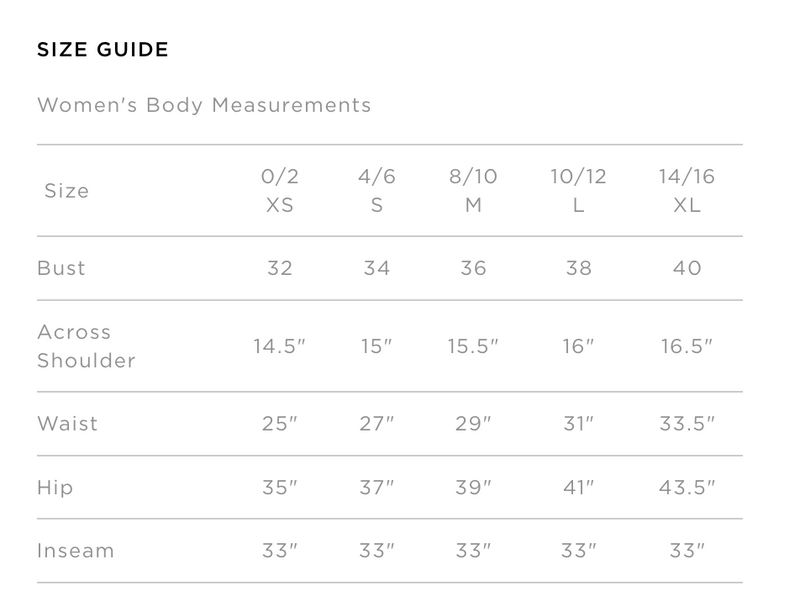Image resolution: width=800 pixels, height=612 pixels.
Task: Select the Women's Body Measurements subtitle
Action: pyautogui.click(x=204, y=105)
